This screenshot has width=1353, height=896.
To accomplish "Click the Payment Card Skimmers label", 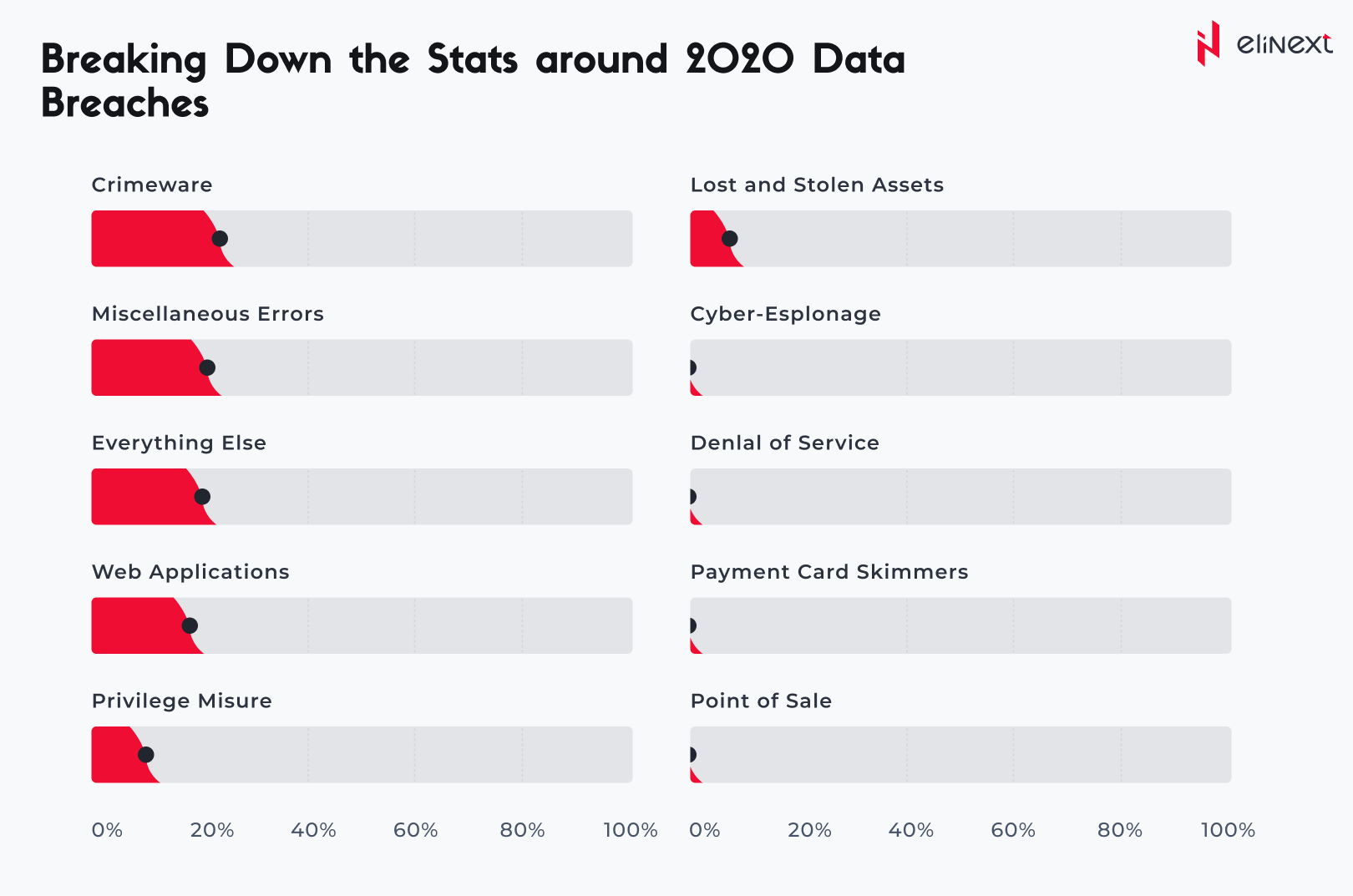I will (x=829, y=572).
